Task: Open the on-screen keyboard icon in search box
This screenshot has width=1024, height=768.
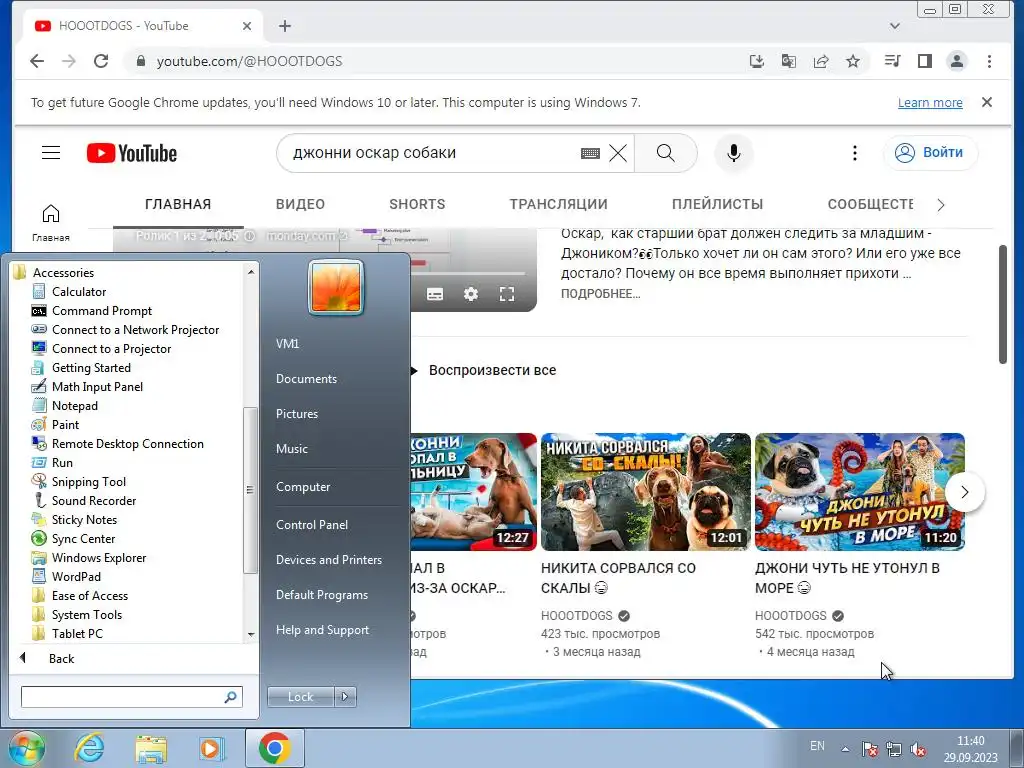Action: (x=590, y=153)
